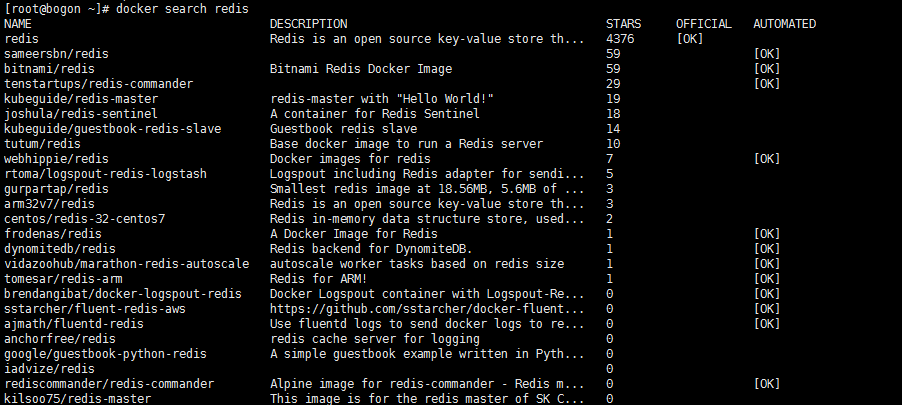Click the anchorfree/redis image name
The height and width of the screenshot is (405, 902).
click(x=60, y=338)
